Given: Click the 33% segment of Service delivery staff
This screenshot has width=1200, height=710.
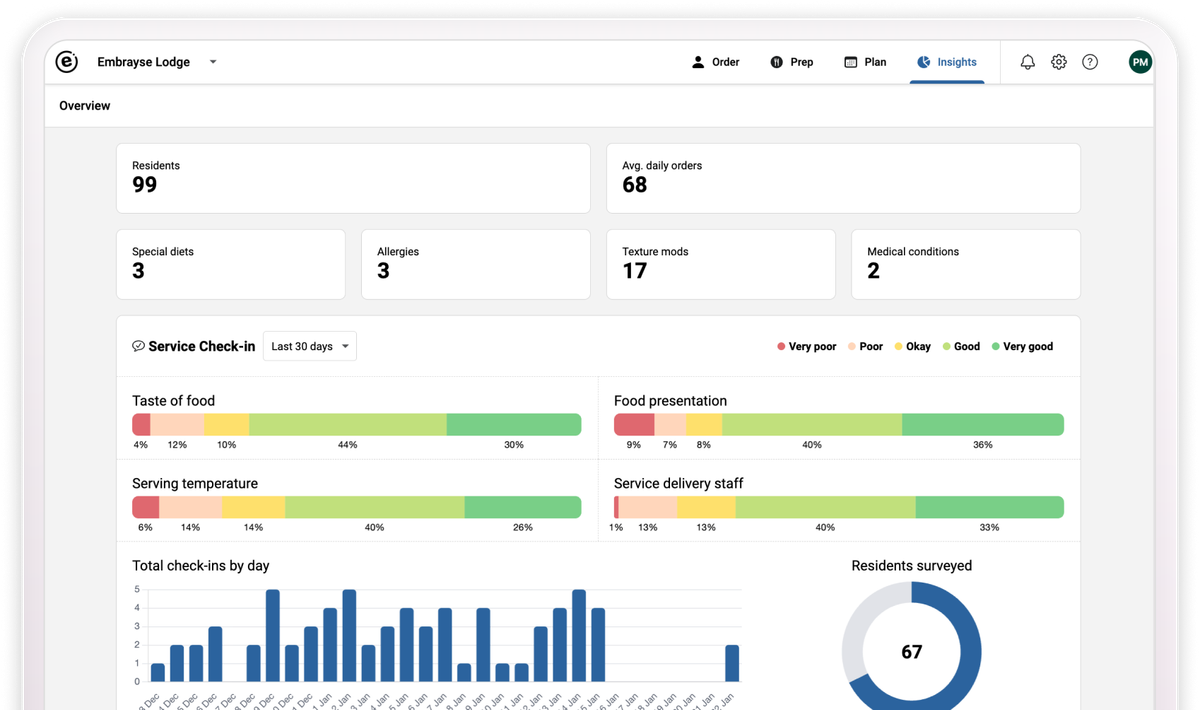Looking at the screenshot, I should click(990, 507).
